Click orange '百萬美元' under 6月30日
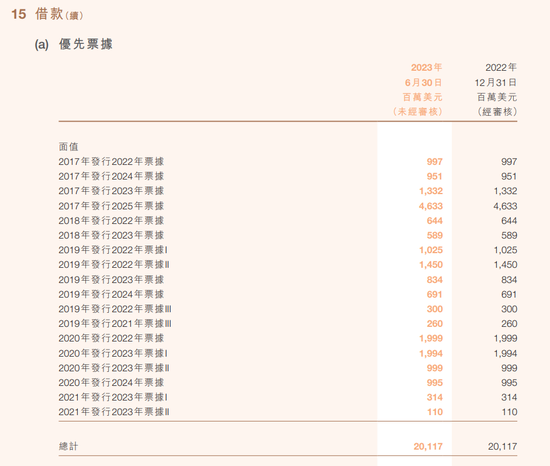The height and width of the screenshot is (466, 550). point(422,97)
